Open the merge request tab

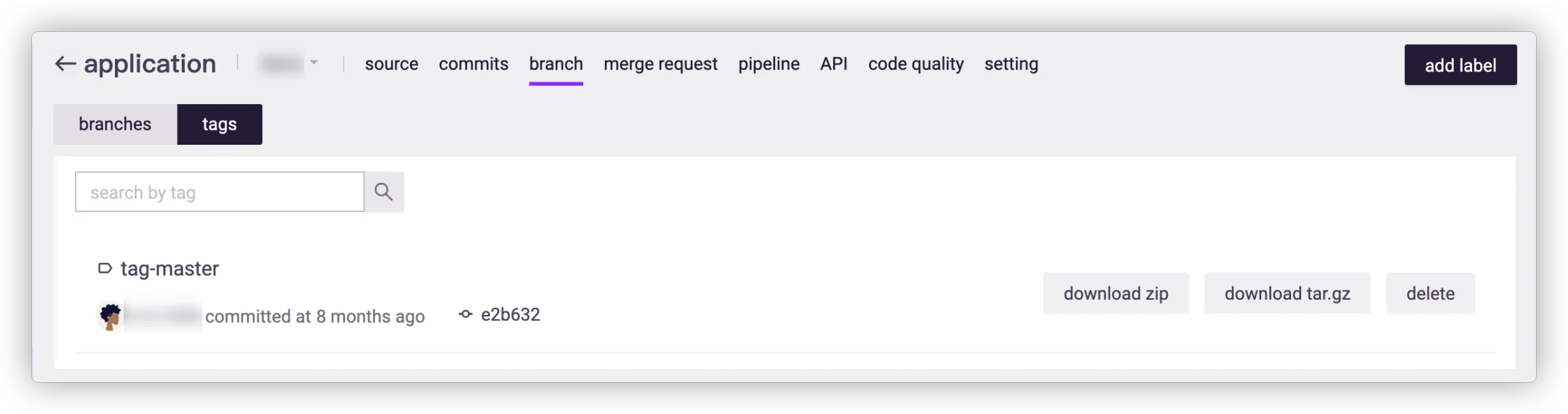(660, 64)
